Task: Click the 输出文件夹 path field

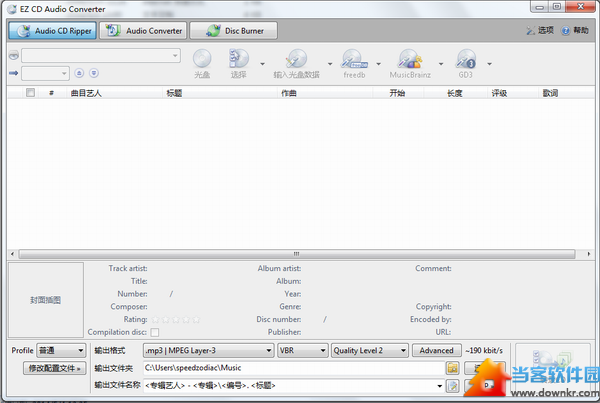Action: click(293, 368)
